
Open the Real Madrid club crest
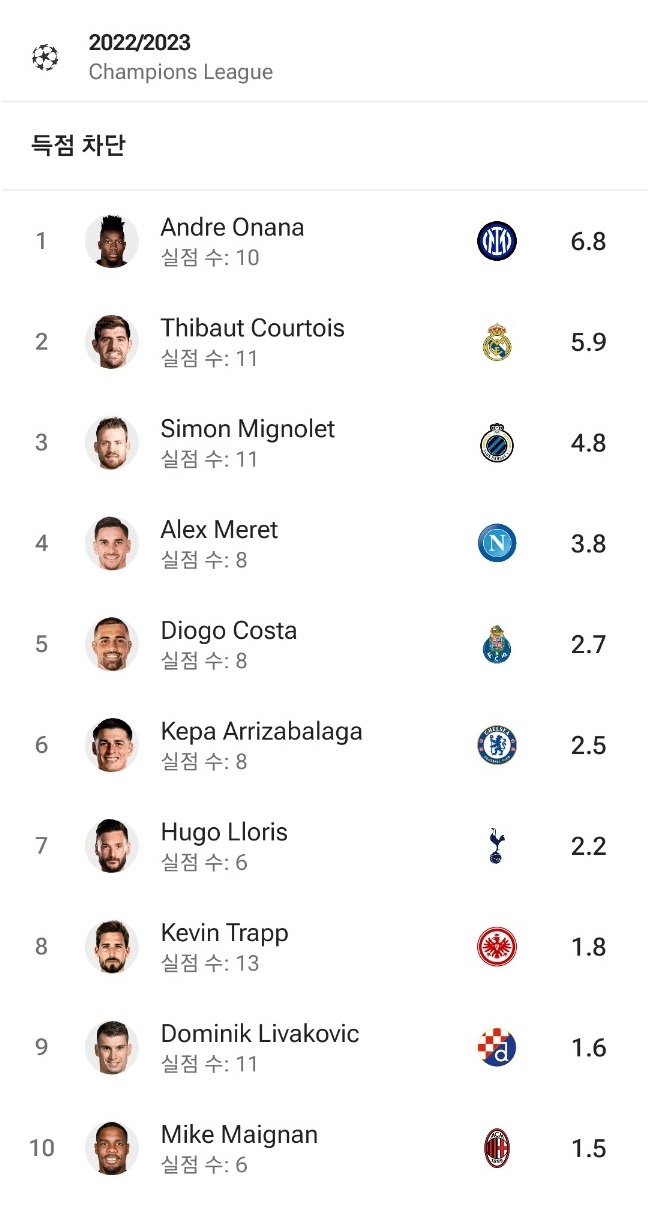[497, 343]
